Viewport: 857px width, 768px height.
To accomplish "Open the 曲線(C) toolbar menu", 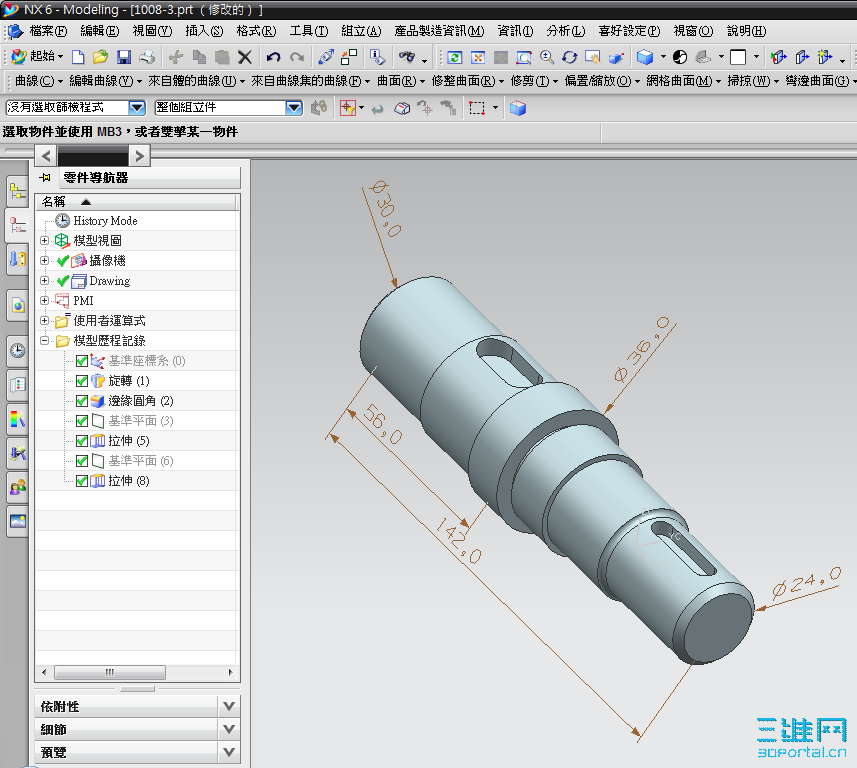I will pos(39,81).
